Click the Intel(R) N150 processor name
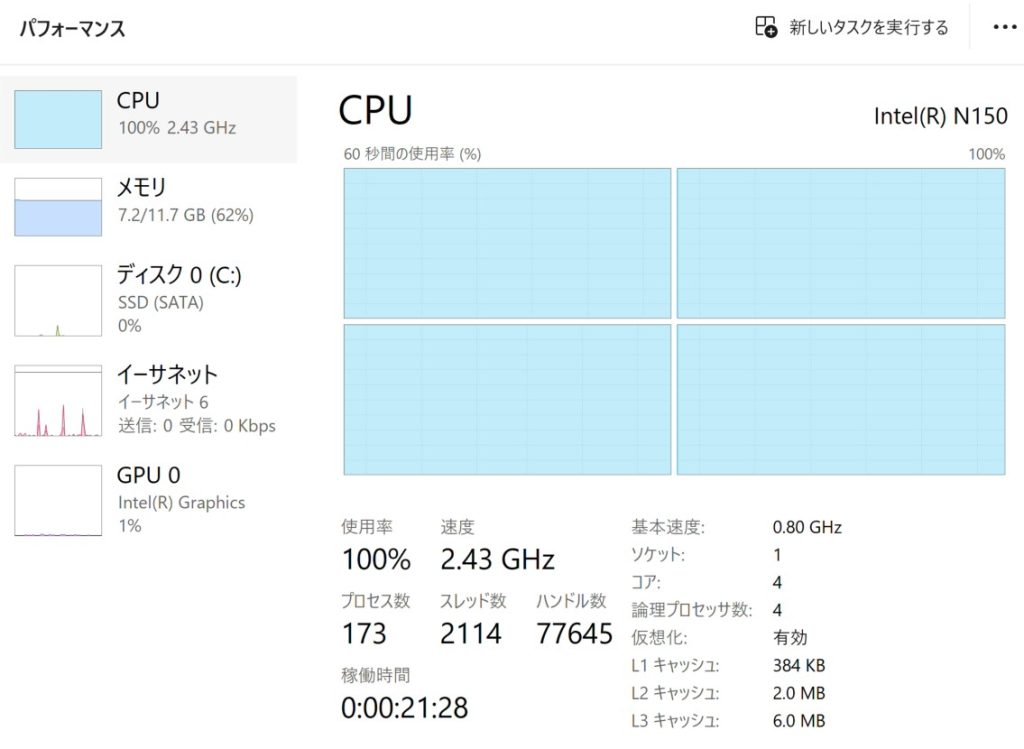 click(941, 116)
